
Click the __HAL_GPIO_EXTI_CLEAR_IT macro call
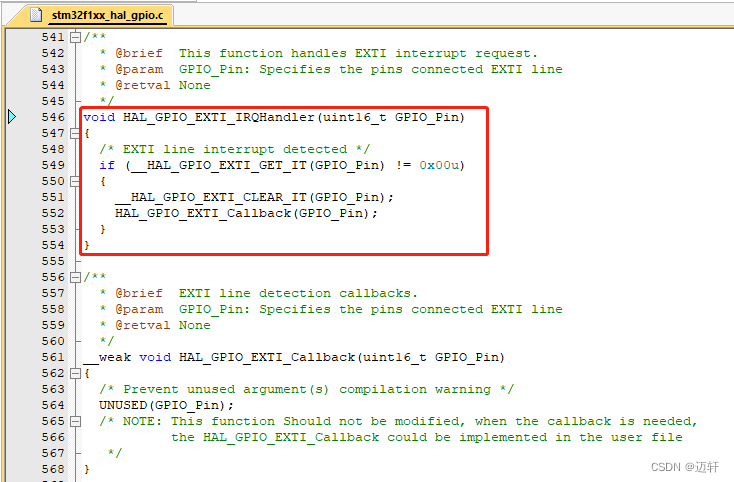click(211, 197)
